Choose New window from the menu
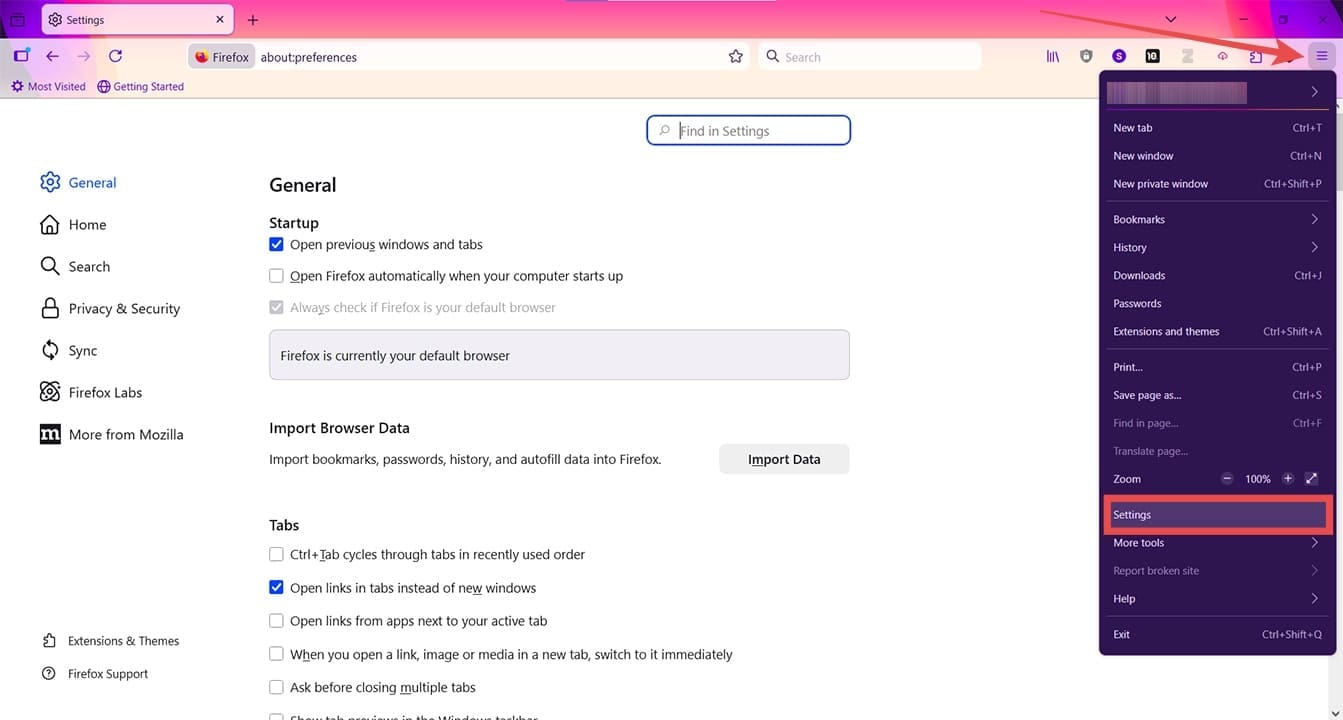 click(x=1217, y=156)
